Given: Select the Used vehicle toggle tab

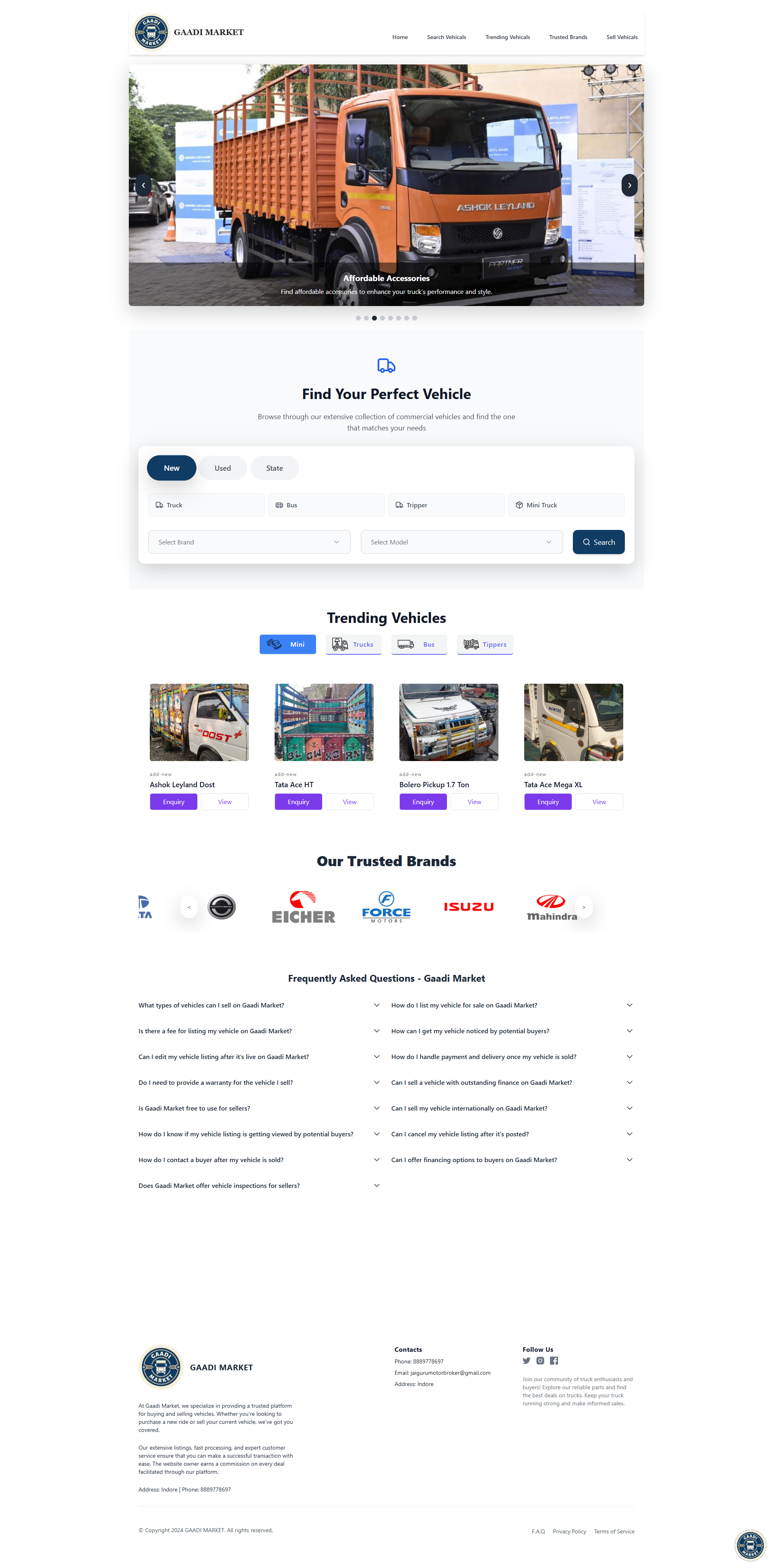Looking at the screenshot, I should [222, 467].
